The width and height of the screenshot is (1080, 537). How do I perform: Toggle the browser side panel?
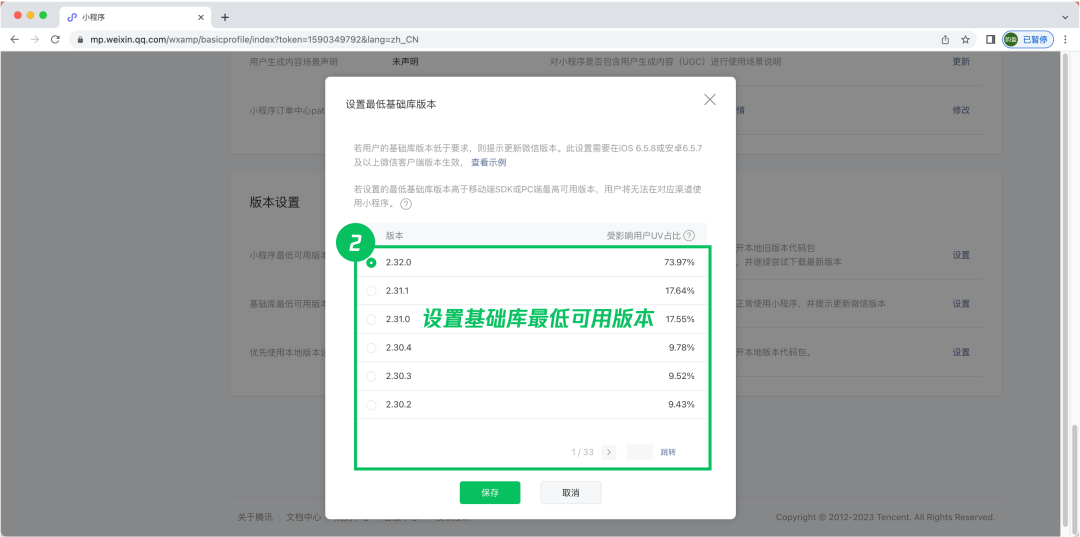click(990, 40)
